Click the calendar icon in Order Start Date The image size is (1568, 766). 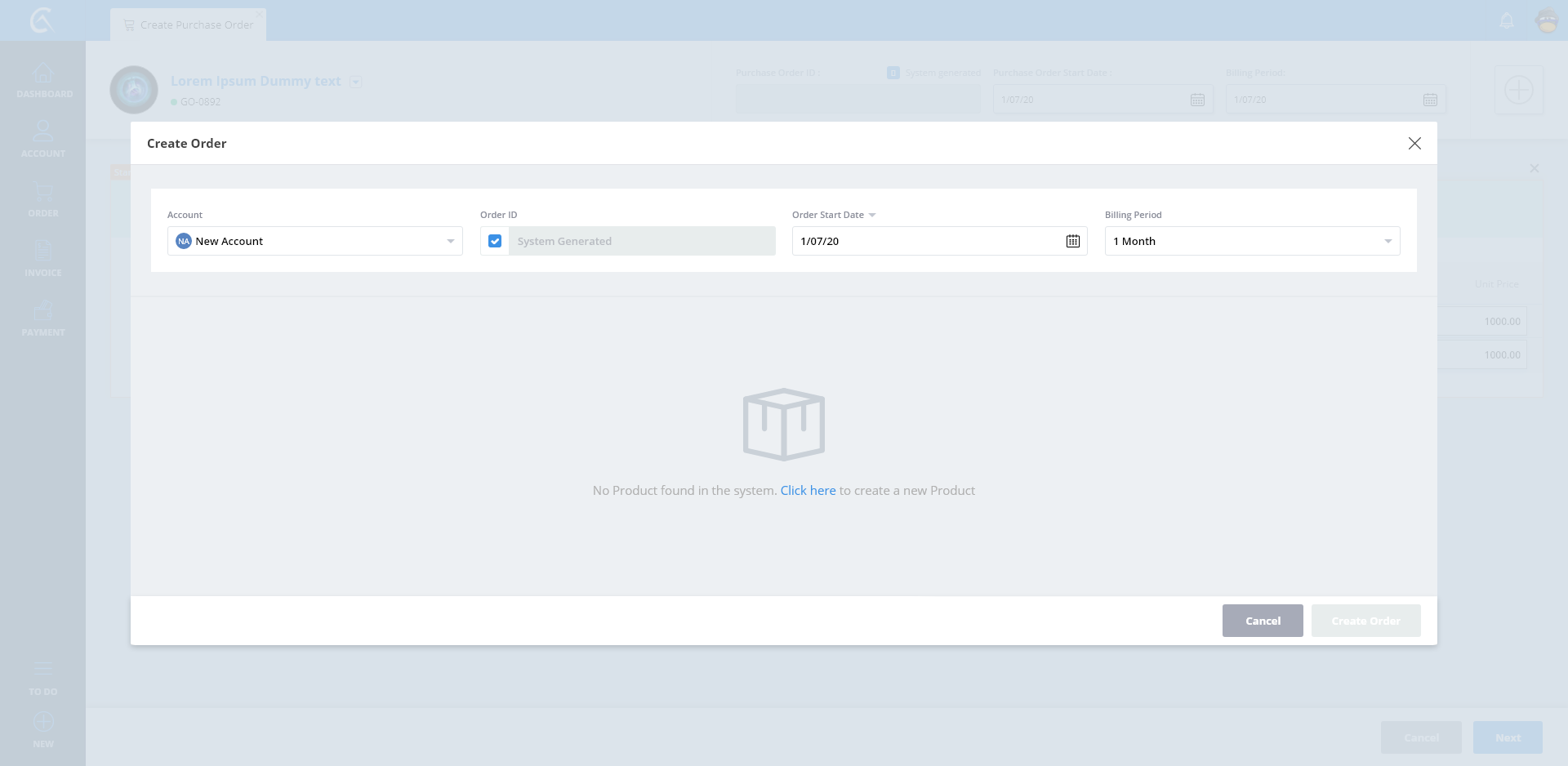(1072, 241)
